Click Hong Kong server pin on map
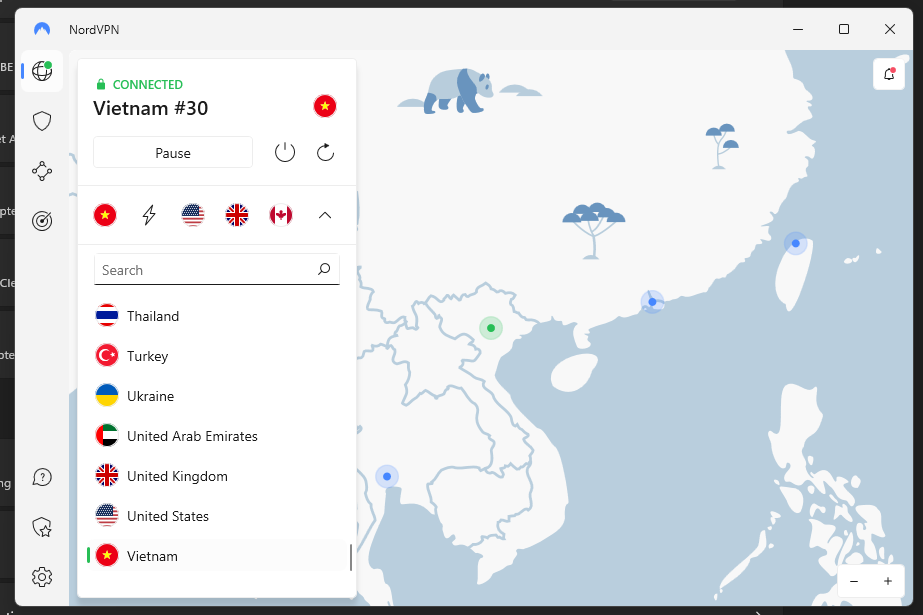 point(652,302)
